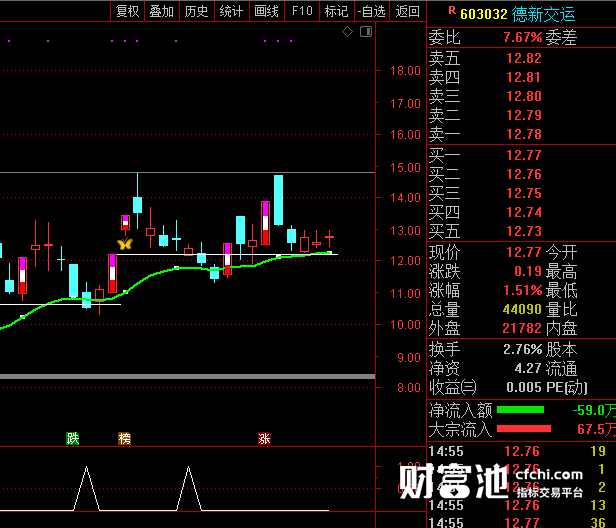Click the 复权 toolbar button
616x528 pixels.
127,11
